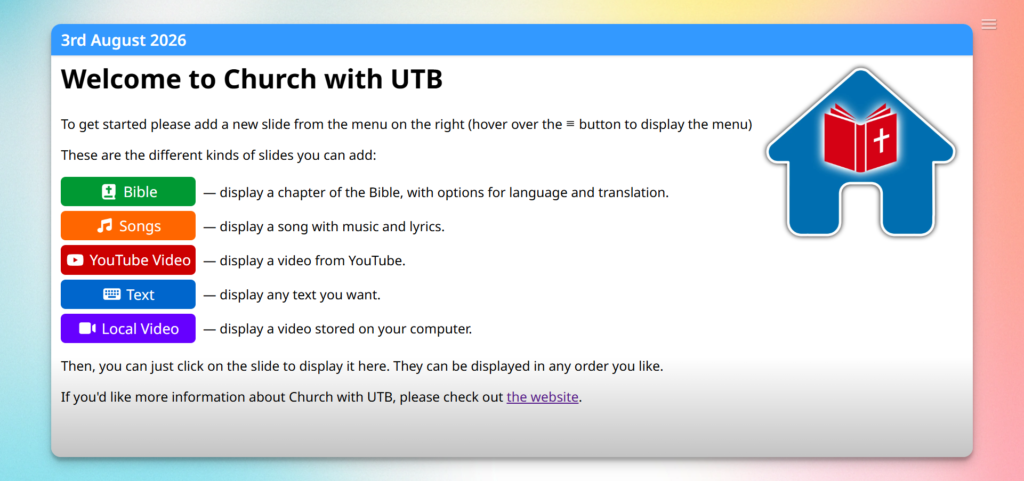Screen dimensions: 1024x481
Task: Click the music note icon on Songs
Action: [104, 226]
